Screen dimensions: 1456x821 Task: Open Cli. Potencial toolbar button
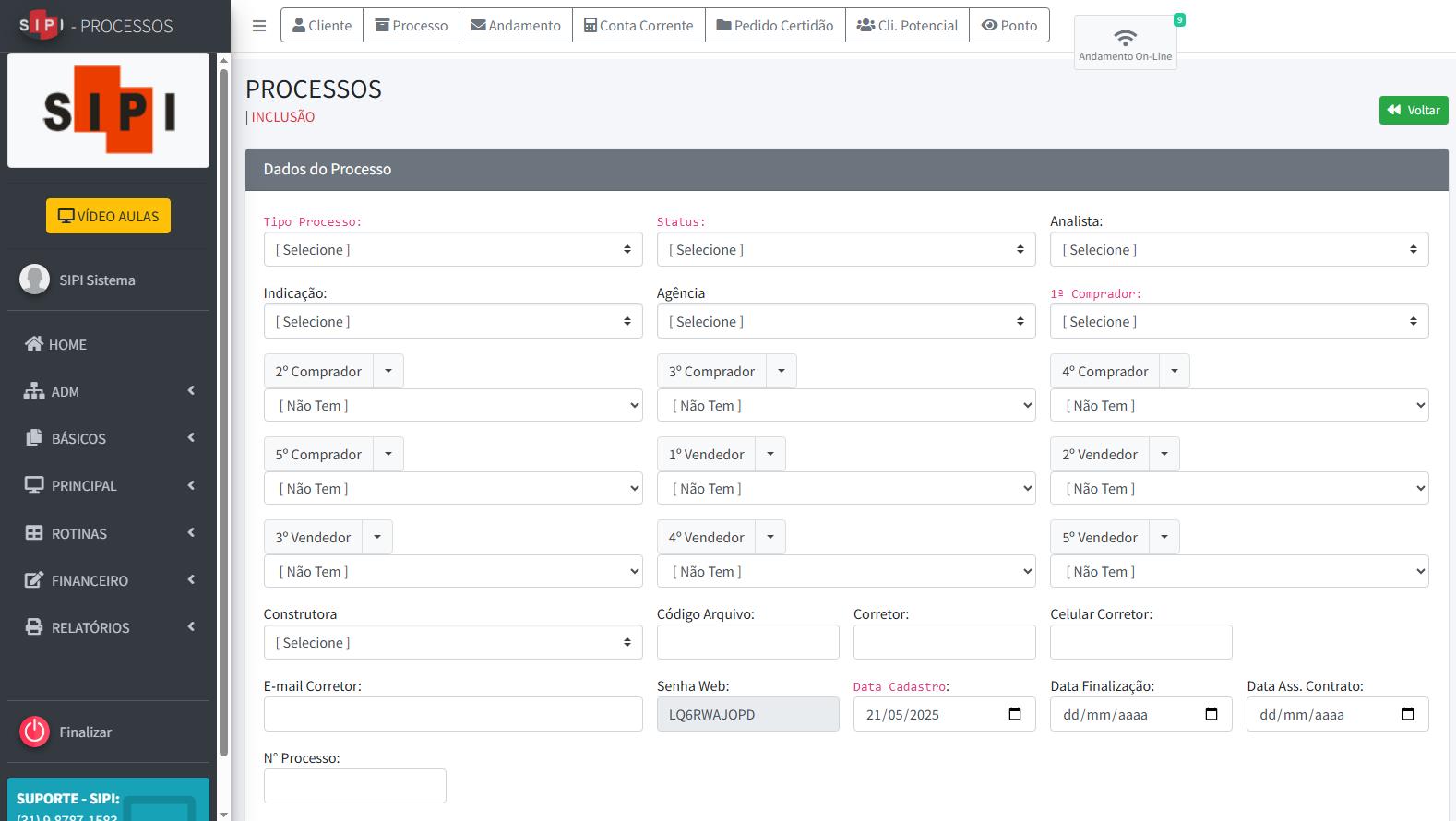point(907,26)
